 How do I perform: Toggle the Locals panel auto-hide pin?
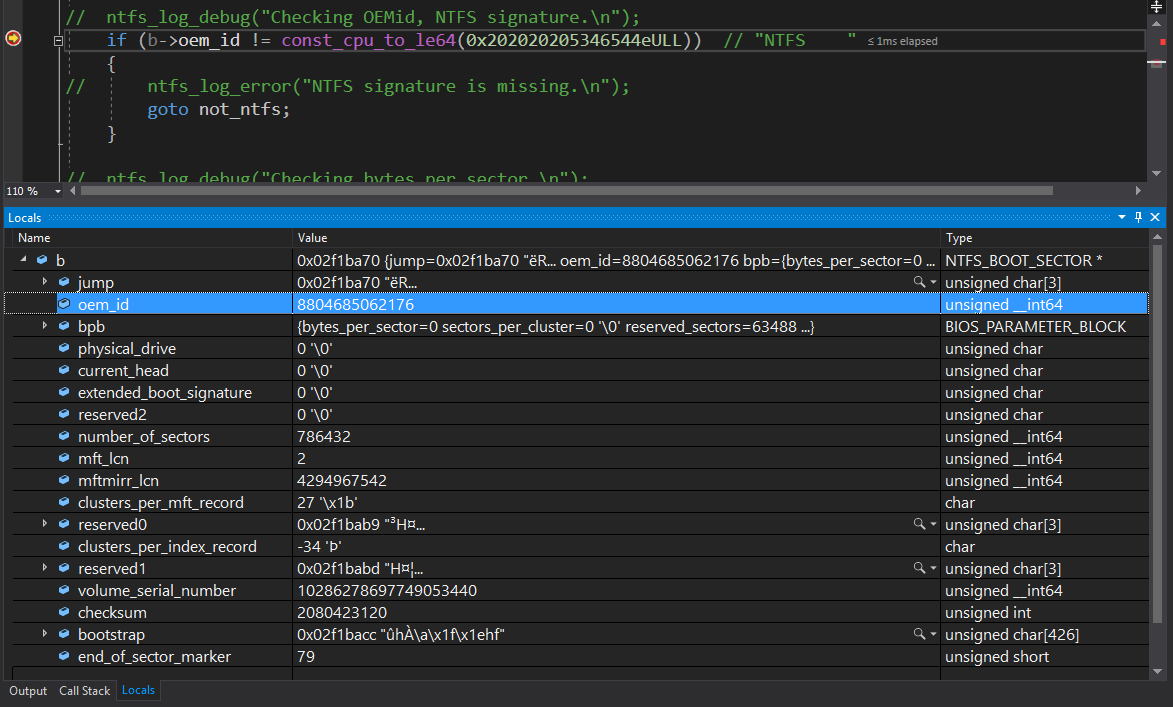coord(1139,217)
